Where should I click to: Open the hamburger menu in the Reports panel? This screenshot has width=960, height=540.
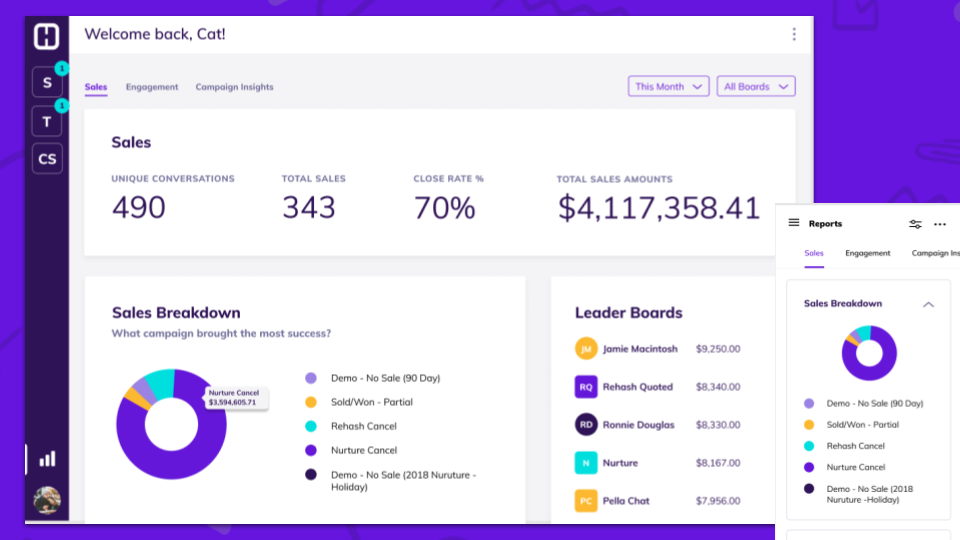tap(793, 223)
